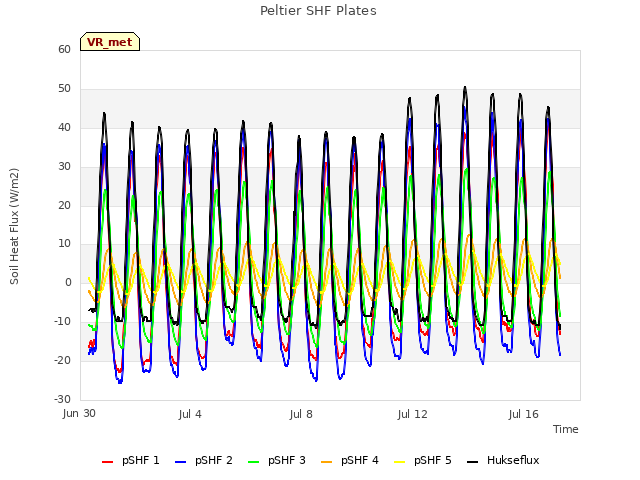The image size is (640, 480).
Task: Click the -20 y-axis tick label
Action: pos(62,360)
